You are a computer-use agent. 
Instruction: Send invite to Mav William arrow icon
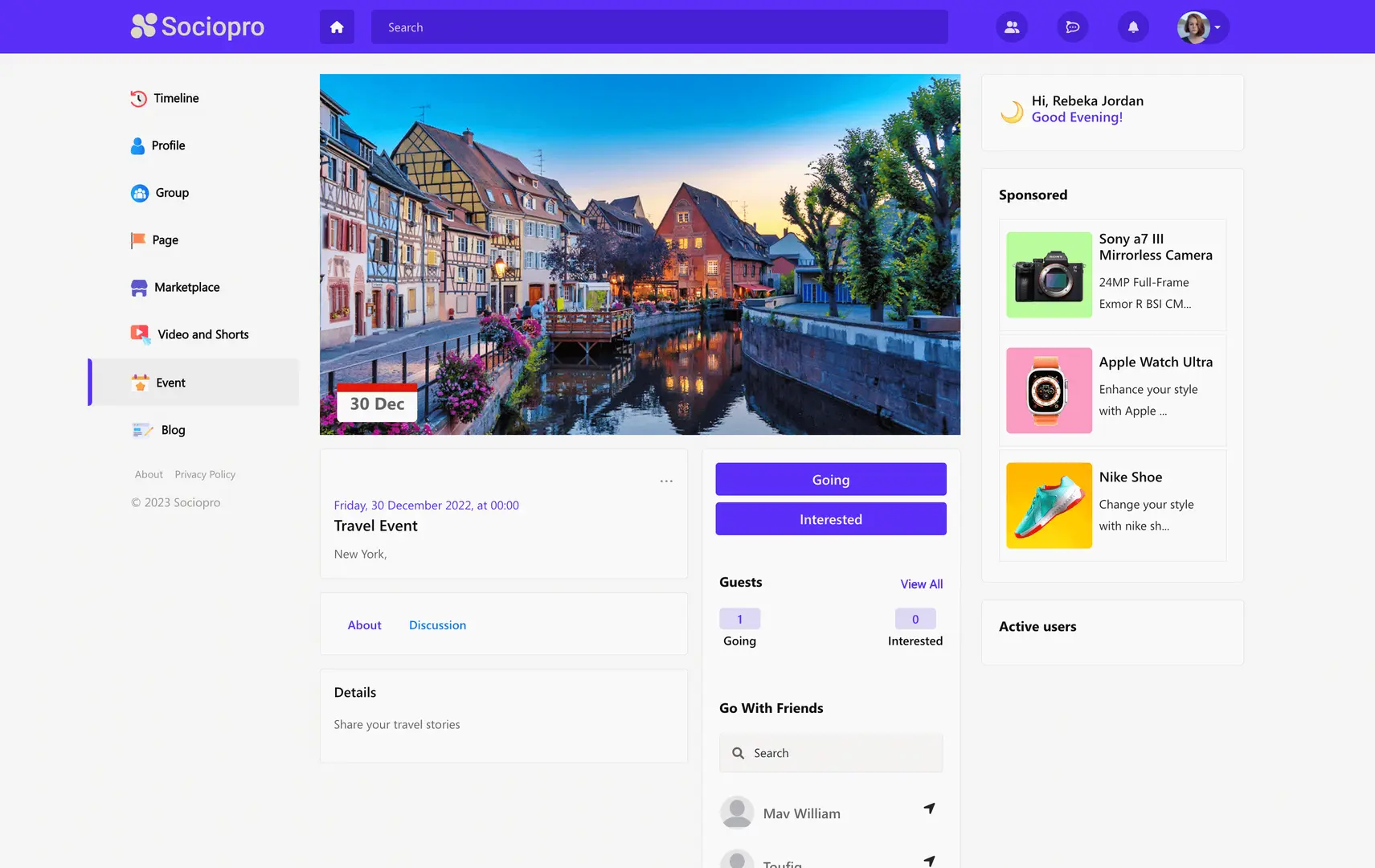tap(929, 809)
